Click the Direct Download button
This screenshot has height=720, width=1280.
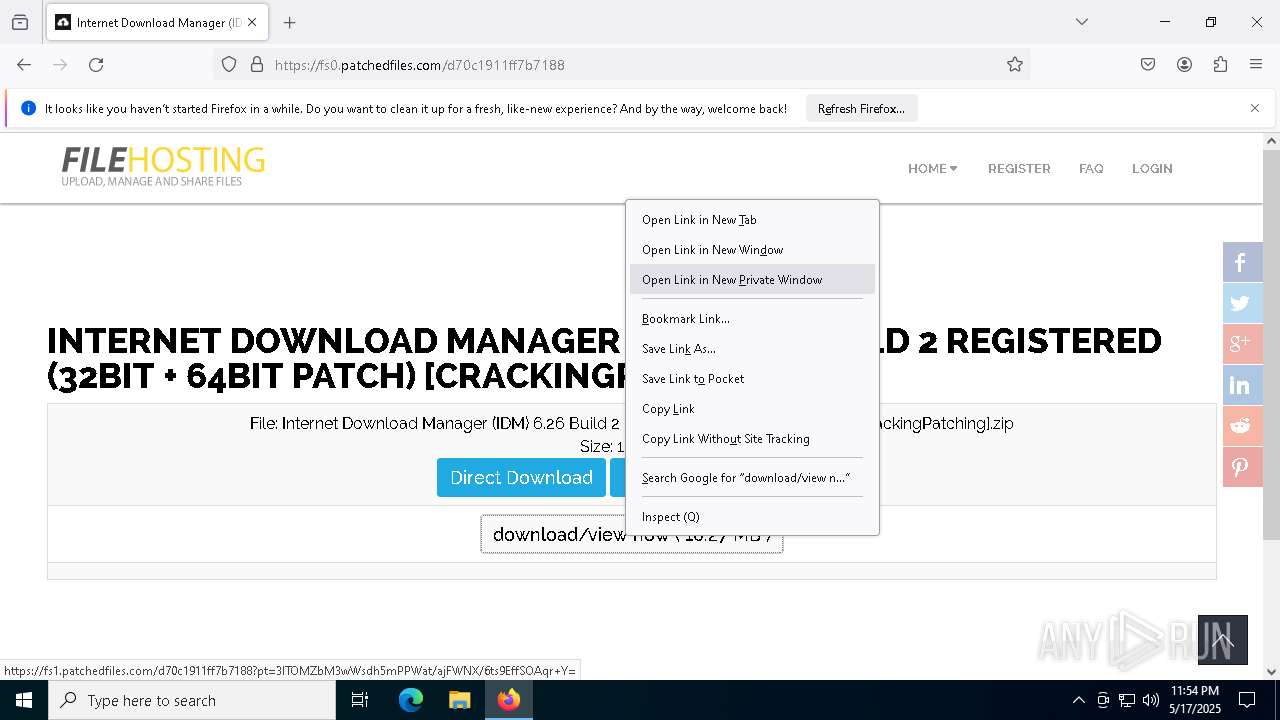[x=521, y=477]
